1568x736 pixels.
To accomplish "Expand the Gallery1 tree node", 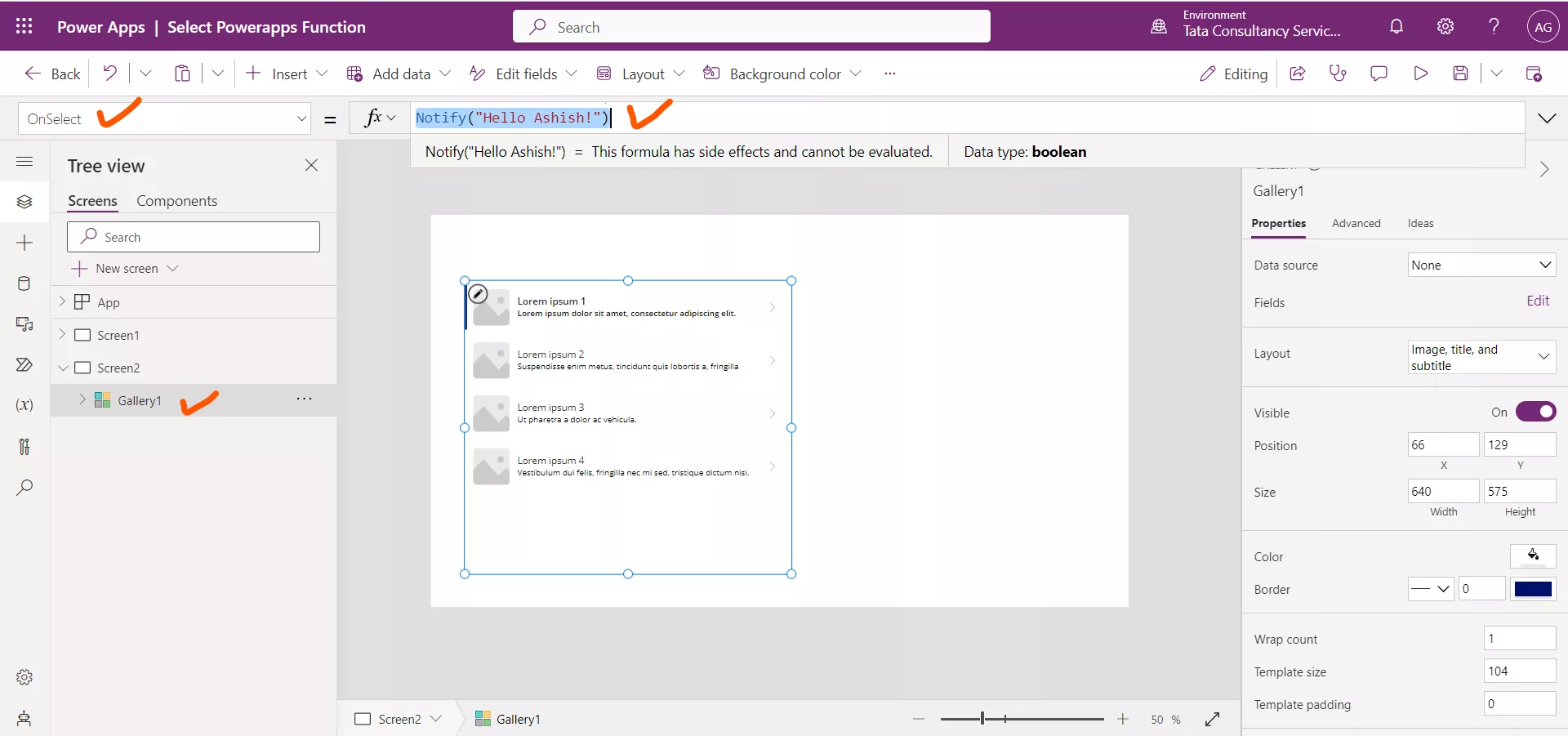I will 82,399.
